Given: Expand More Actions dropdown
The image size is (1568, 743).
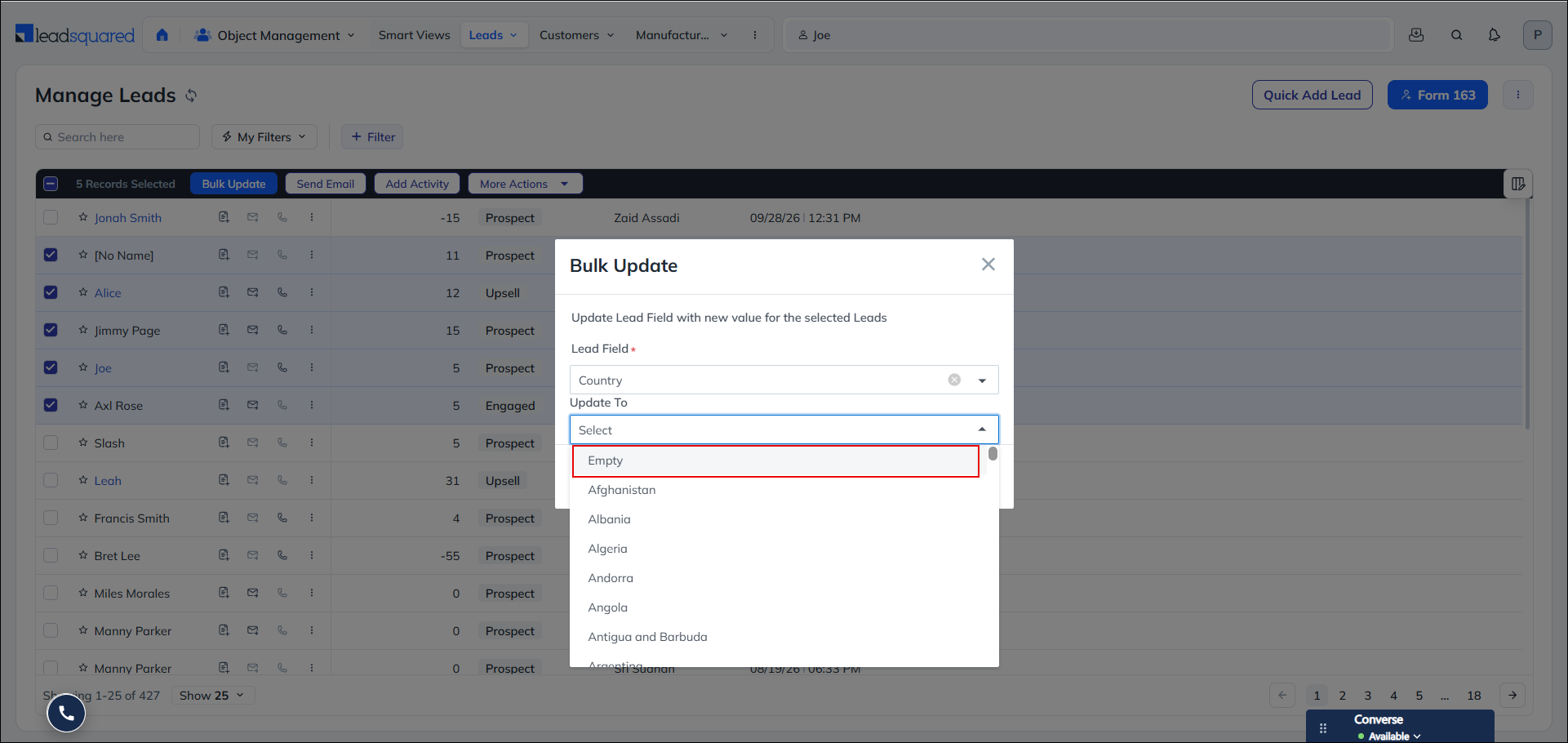Looking at the screenshot, I should pos(525,184).
